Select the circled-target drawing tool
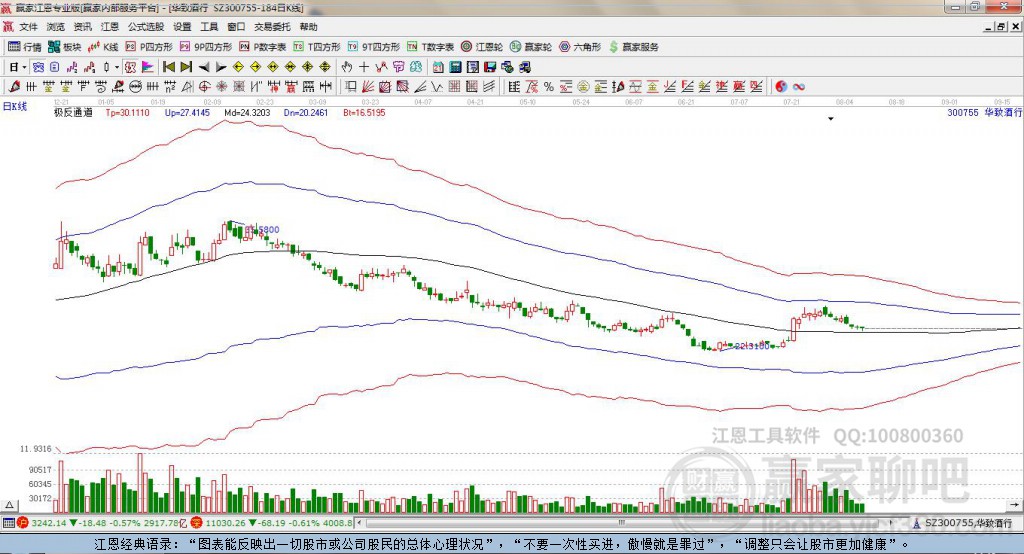This screenshot has height=554, width=1024. 204,87
